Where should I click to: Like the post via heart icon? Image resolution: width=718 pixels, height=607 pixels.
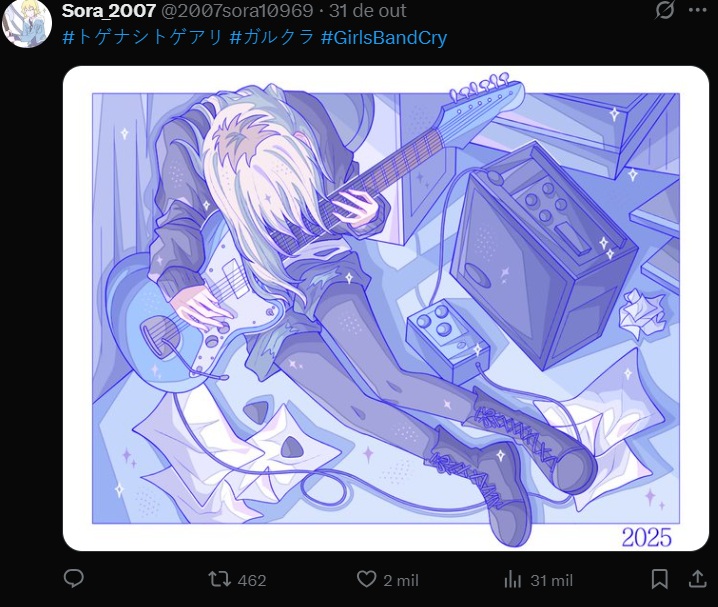pos(366,579)
